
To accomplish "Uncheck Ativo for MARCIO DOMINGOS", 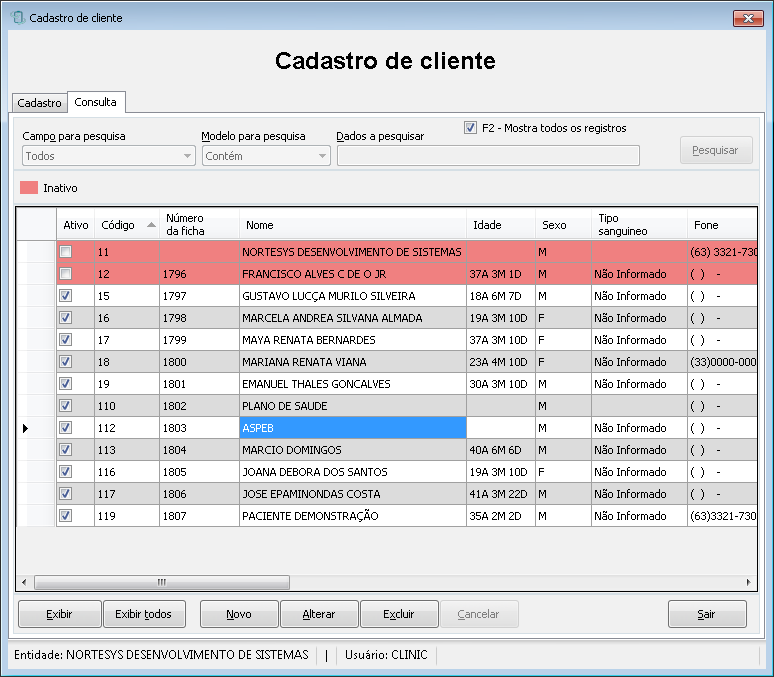I will (66, 450).
